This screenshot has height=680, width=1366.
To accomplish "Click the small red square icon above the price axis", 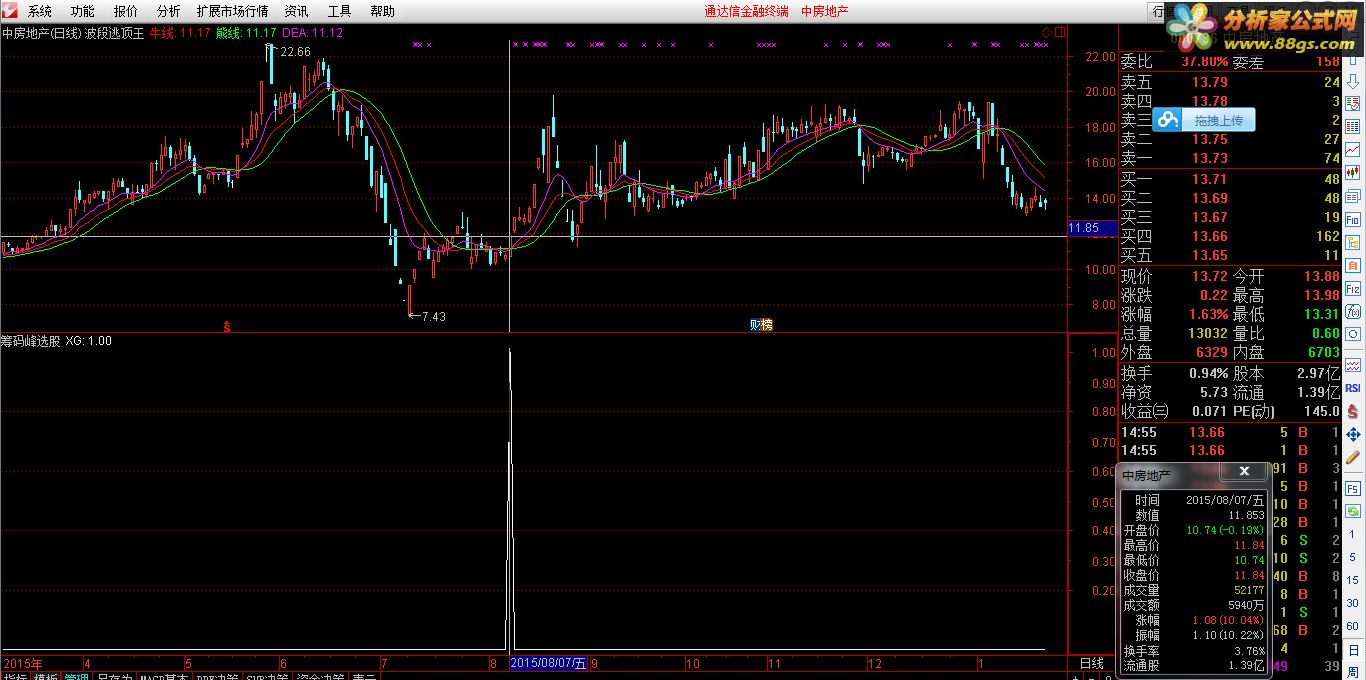I will click(x=1059, y=32).
